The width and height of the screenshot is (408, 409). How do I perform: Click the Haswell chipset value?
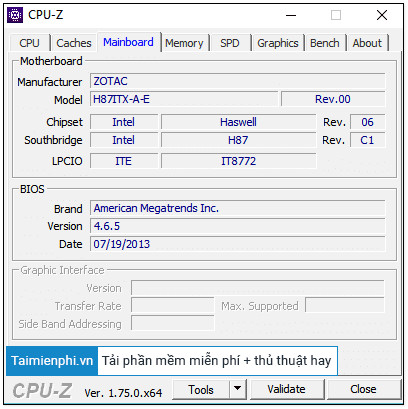coord(238,122)
